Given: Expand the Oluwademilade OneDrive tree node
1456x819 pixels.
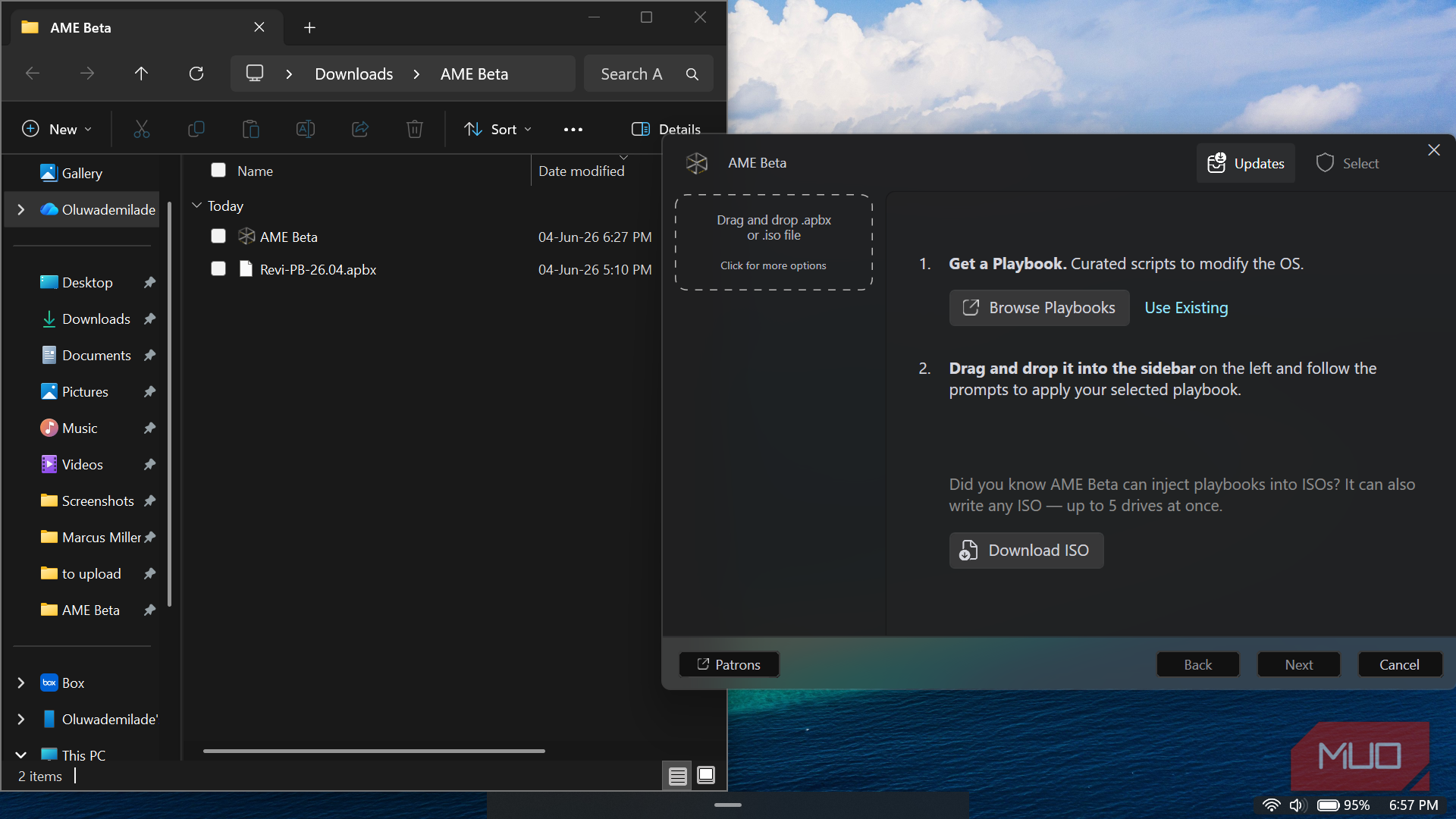Looking at the screenshot, I should (21, 210).
